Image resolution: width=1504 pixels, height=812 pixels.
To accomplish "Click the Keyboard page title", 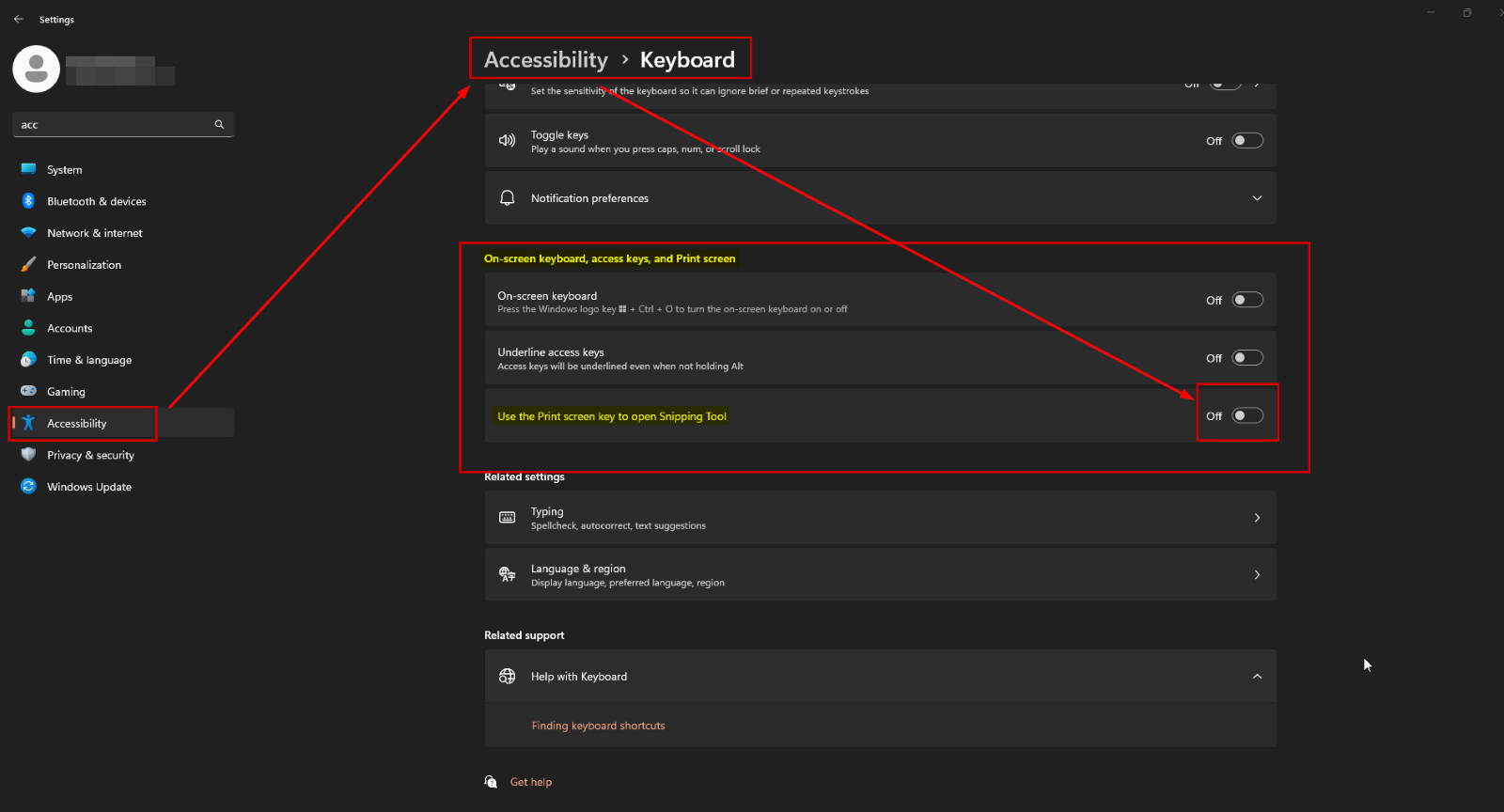I will [x=687, y=60].
